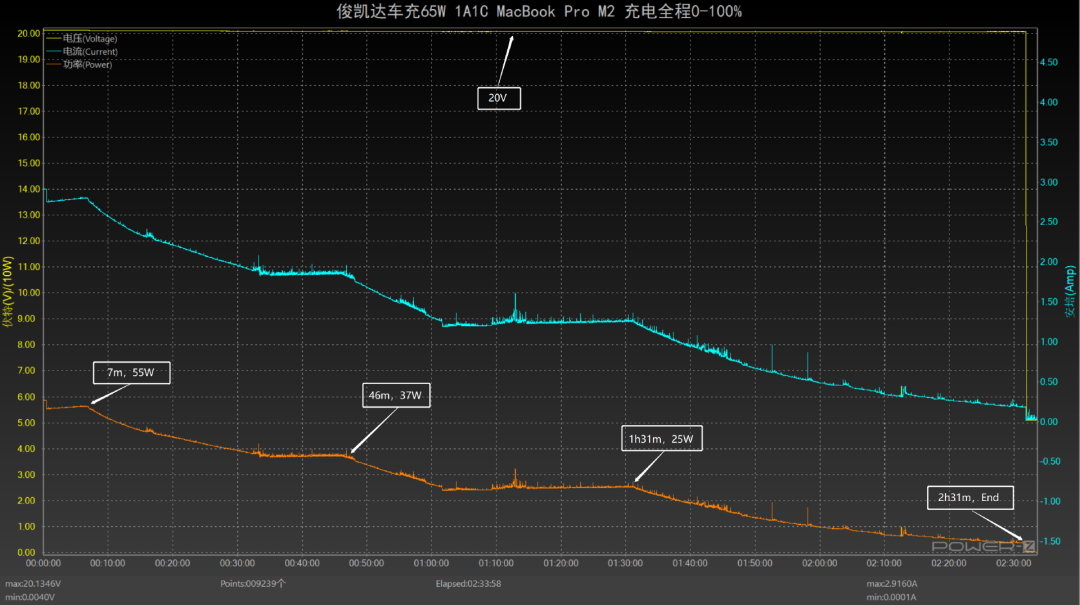Click the 伏特(V)/(10W) left axis title
Image resolution: width=1080 pixels, height=605 pixels.
coord(8,291)
